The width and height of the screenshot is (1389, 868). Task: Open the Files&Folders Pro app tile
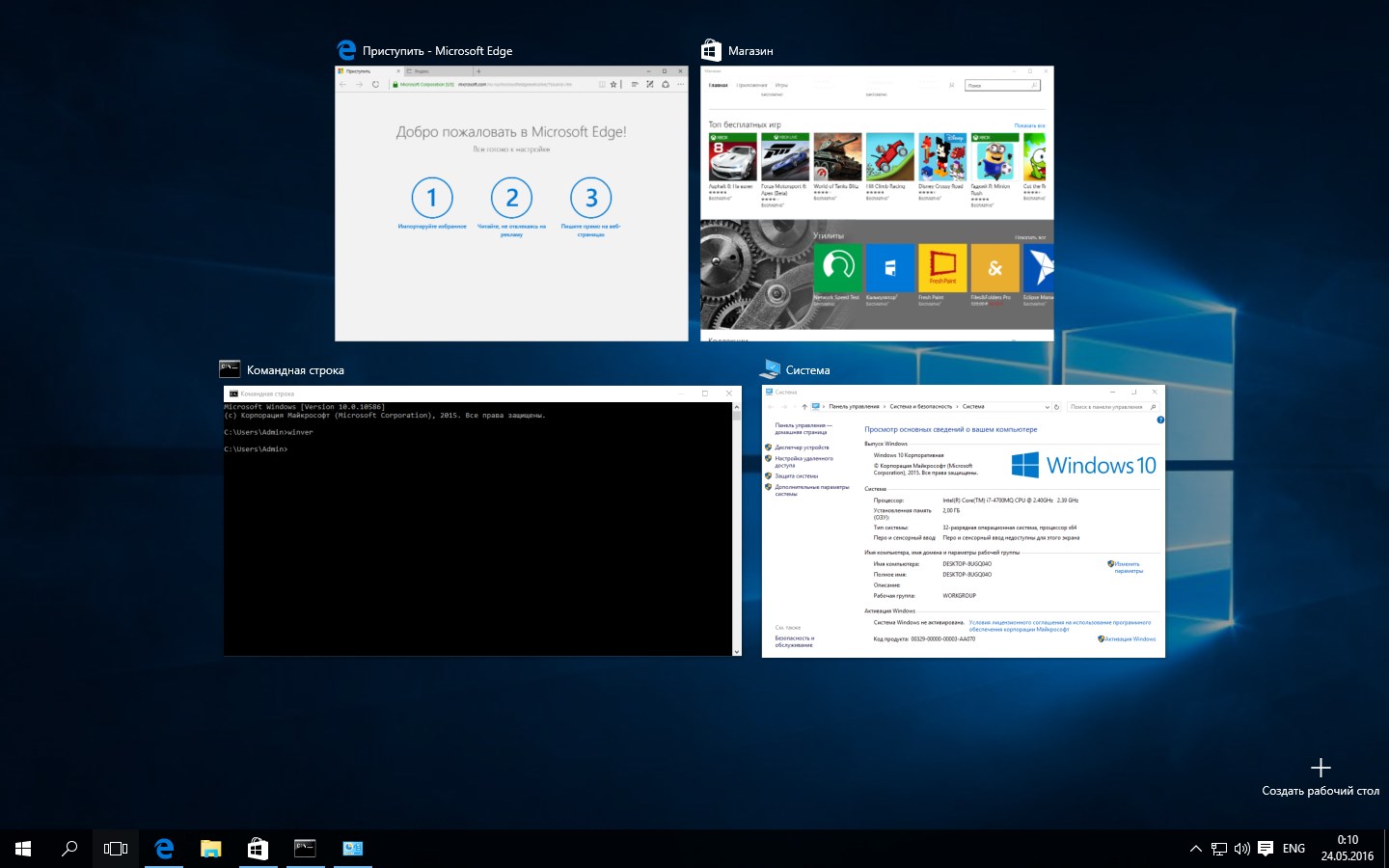click(x=994, y=274)
